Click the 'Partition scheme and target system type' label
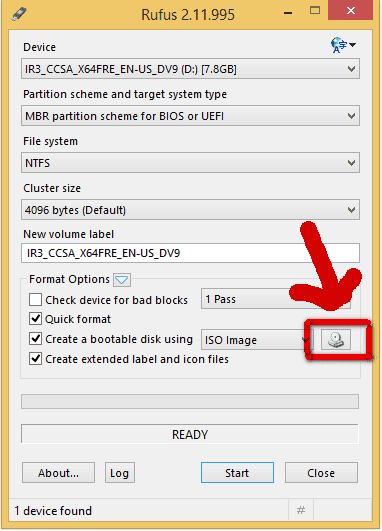Screen dimensions: 382x531 pyautogui.click(x=125, y=94)
